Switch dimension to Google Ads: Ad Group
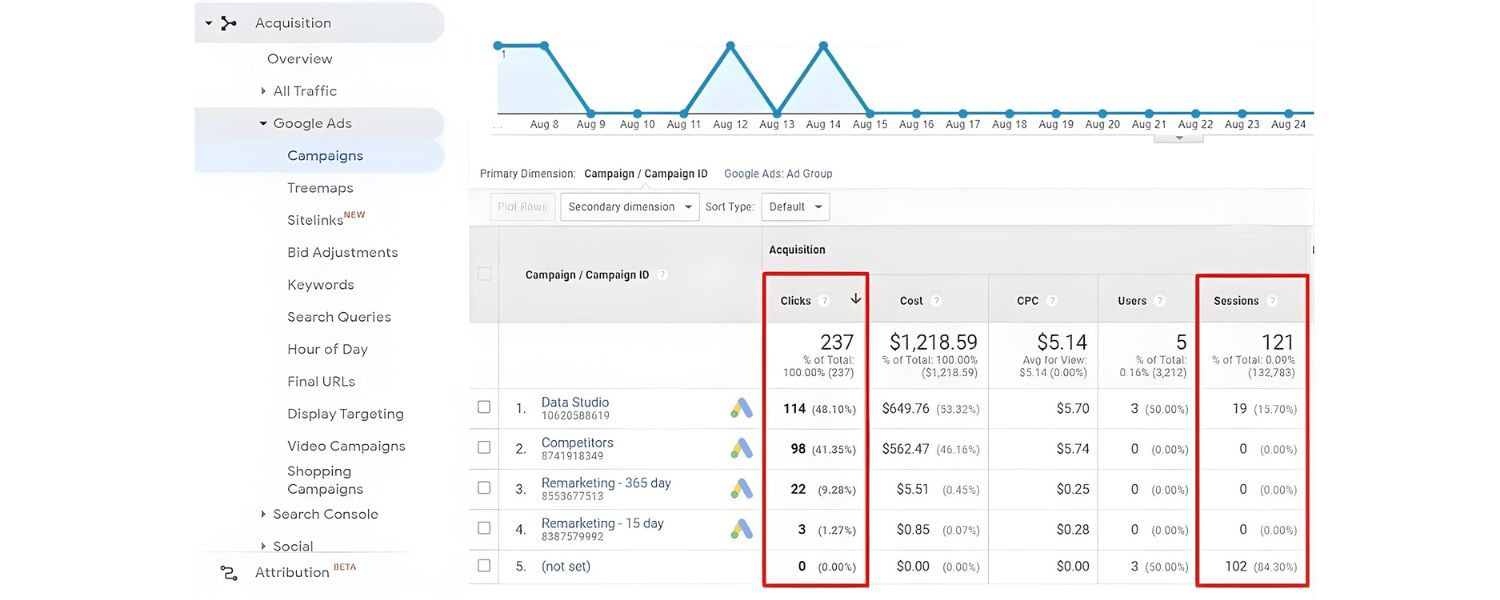Image resolution: width=1500 pixels, height=600 pixels. 778,173
